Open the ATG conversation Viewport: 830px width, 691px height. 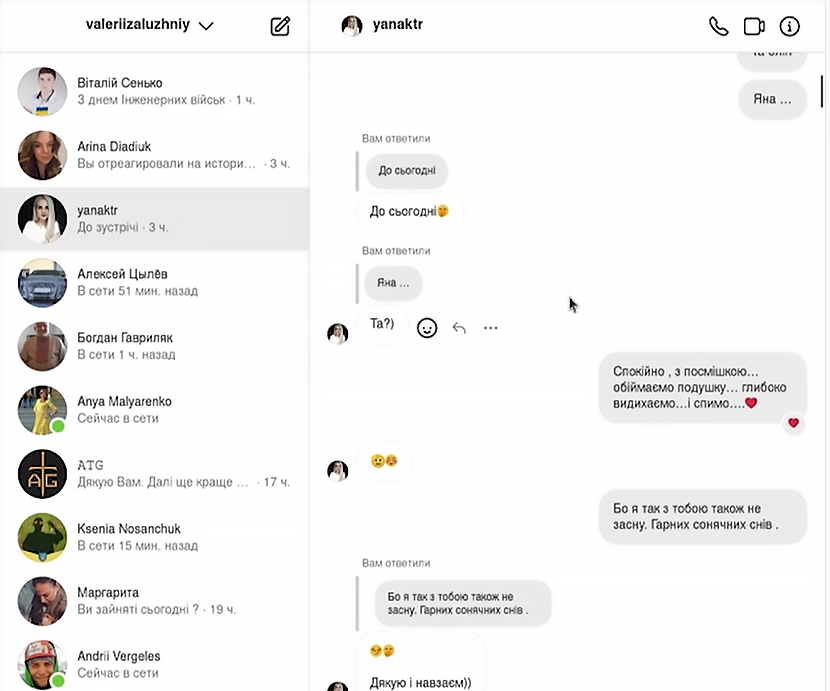click(155, 473)
